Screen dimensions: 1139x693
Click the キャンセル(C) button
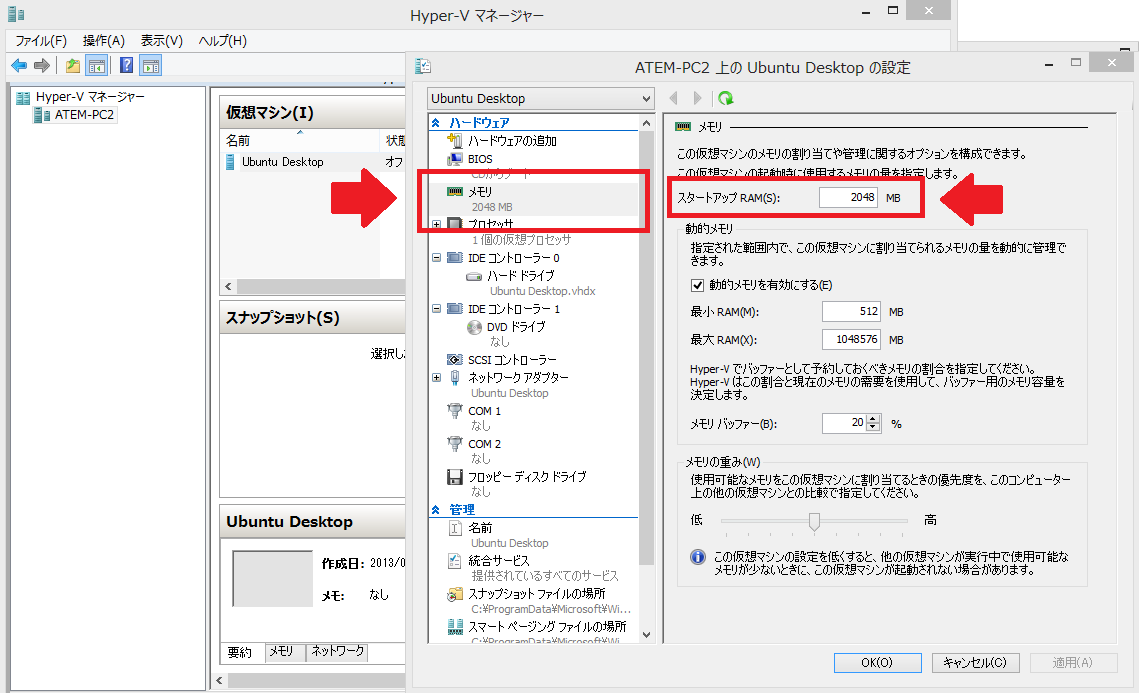coord(975,662)
